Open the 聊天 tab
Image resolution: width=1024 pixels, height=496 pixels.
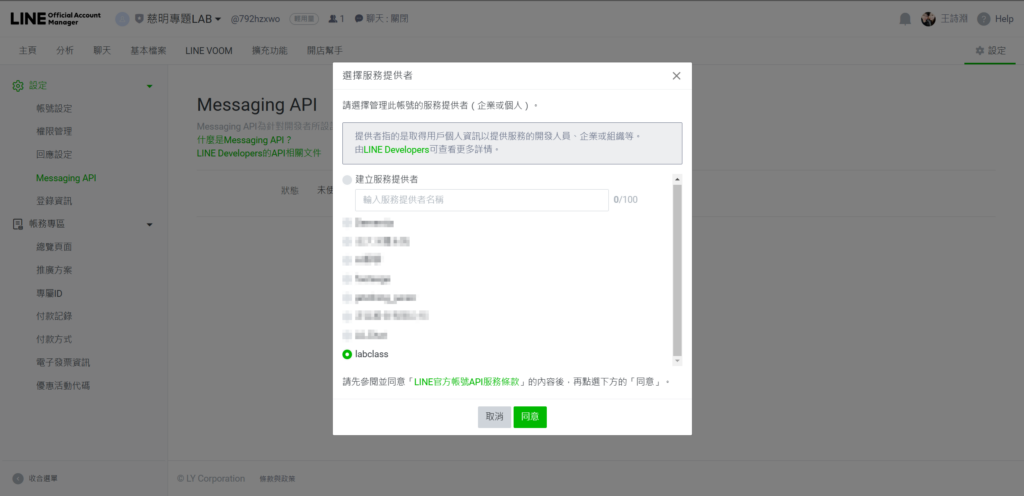pyautogui.click(x=102, y=51)
